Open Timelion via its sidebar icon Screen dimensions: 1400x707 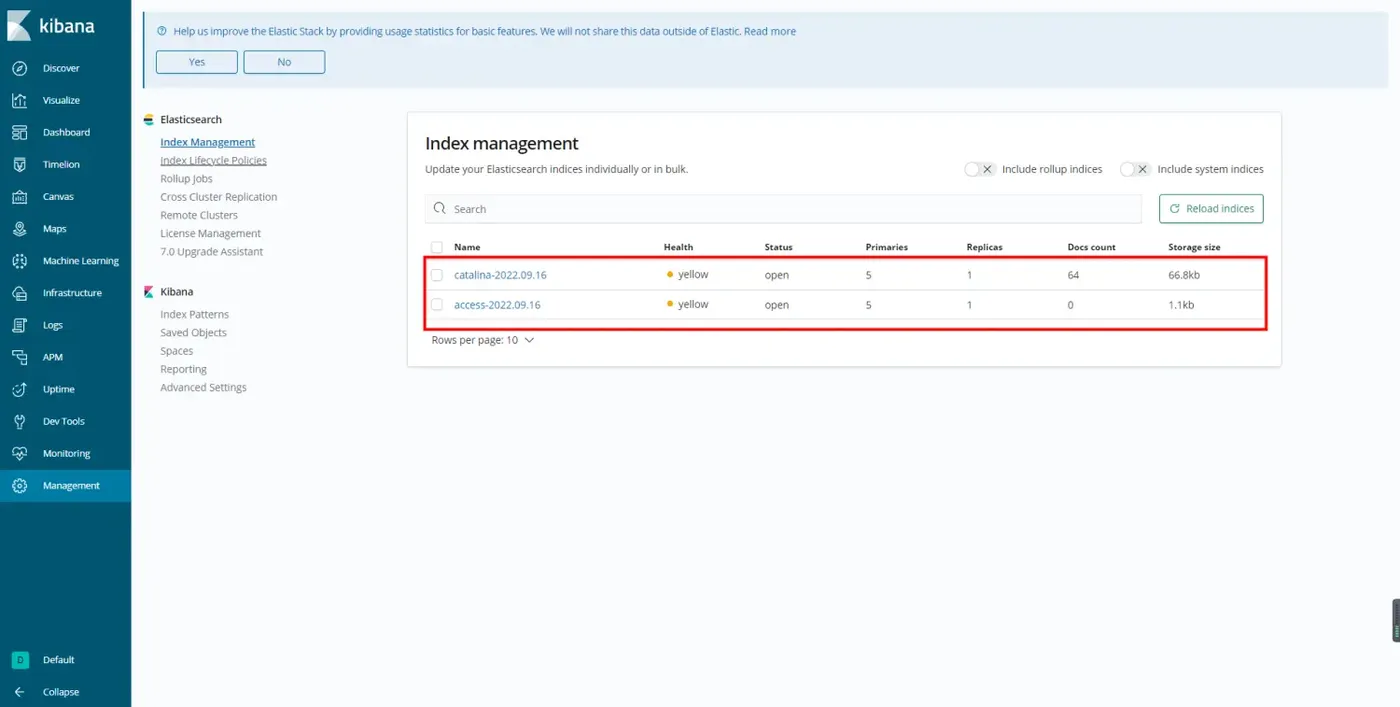[19, 164]
